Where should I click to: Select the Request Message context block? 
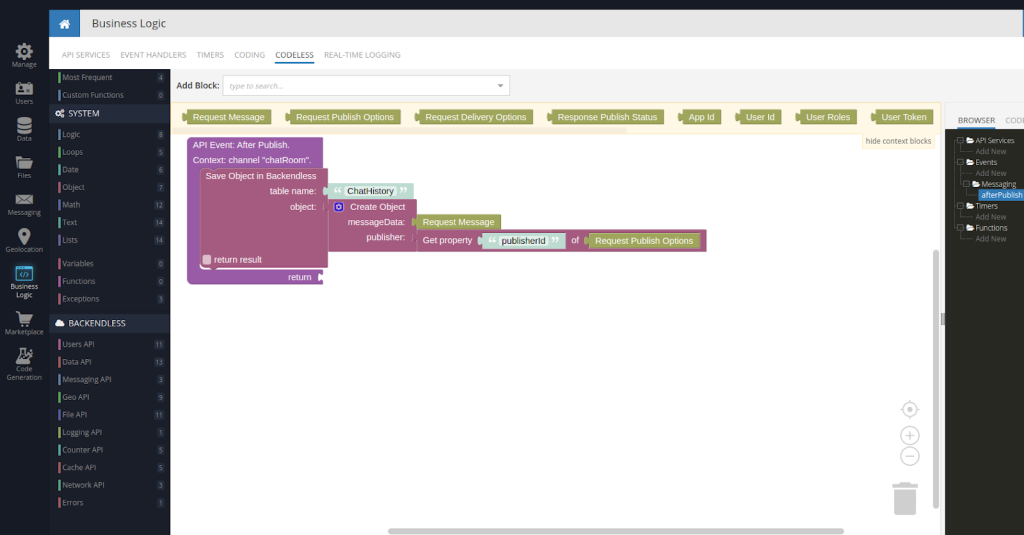click(227, 117)
